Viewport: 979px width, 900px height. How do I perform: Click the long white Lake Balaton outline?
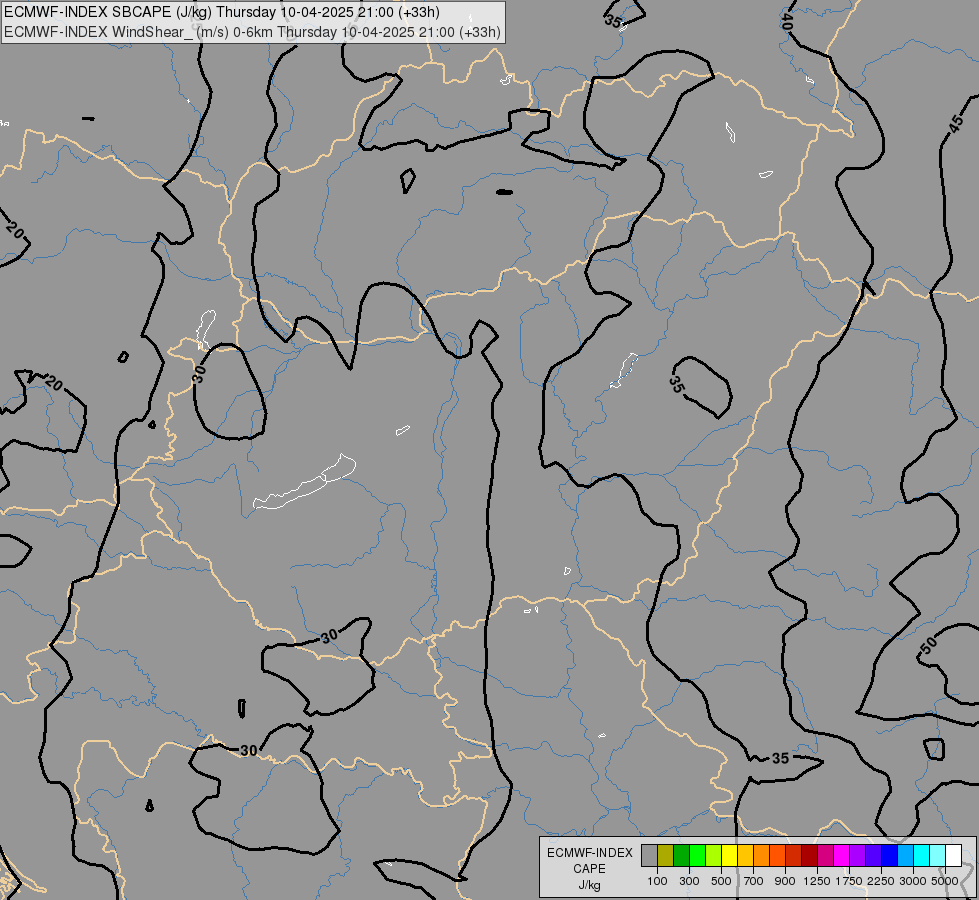pos(305,482)
